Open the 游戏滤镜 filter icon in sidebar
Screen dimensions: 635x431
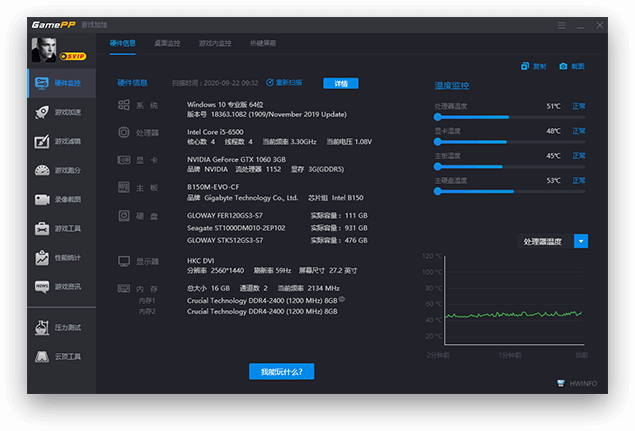click(43, 141)
